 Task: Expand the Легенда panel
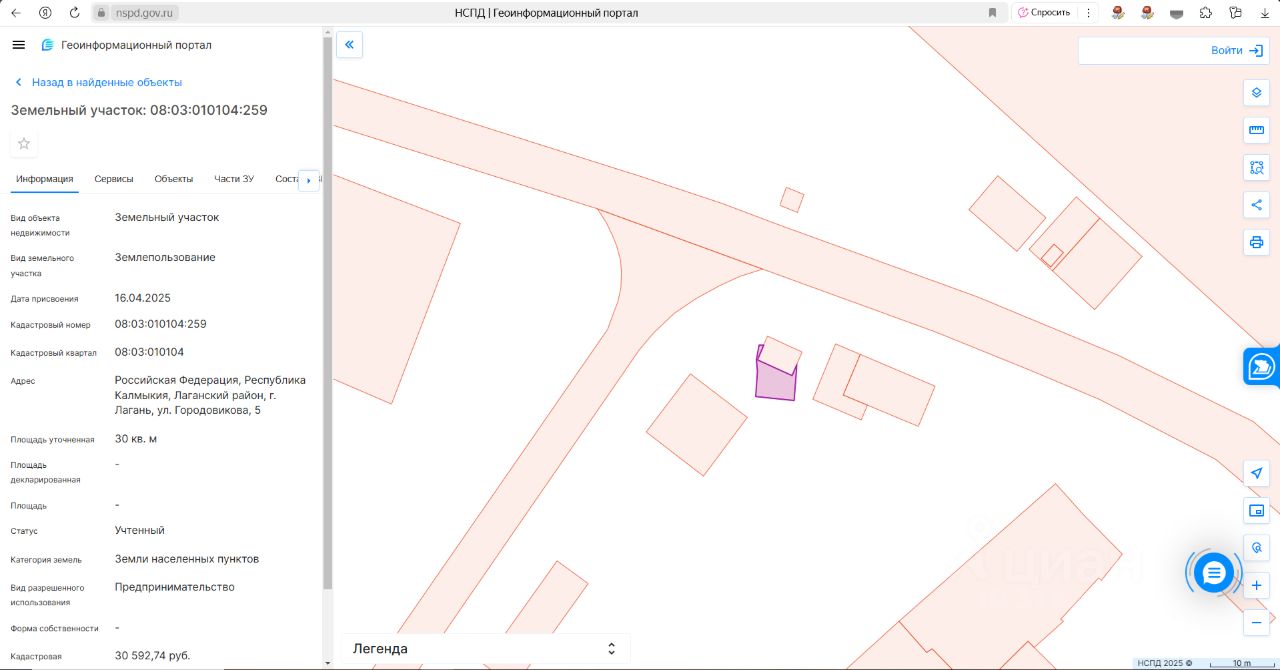tap(485, 648)
